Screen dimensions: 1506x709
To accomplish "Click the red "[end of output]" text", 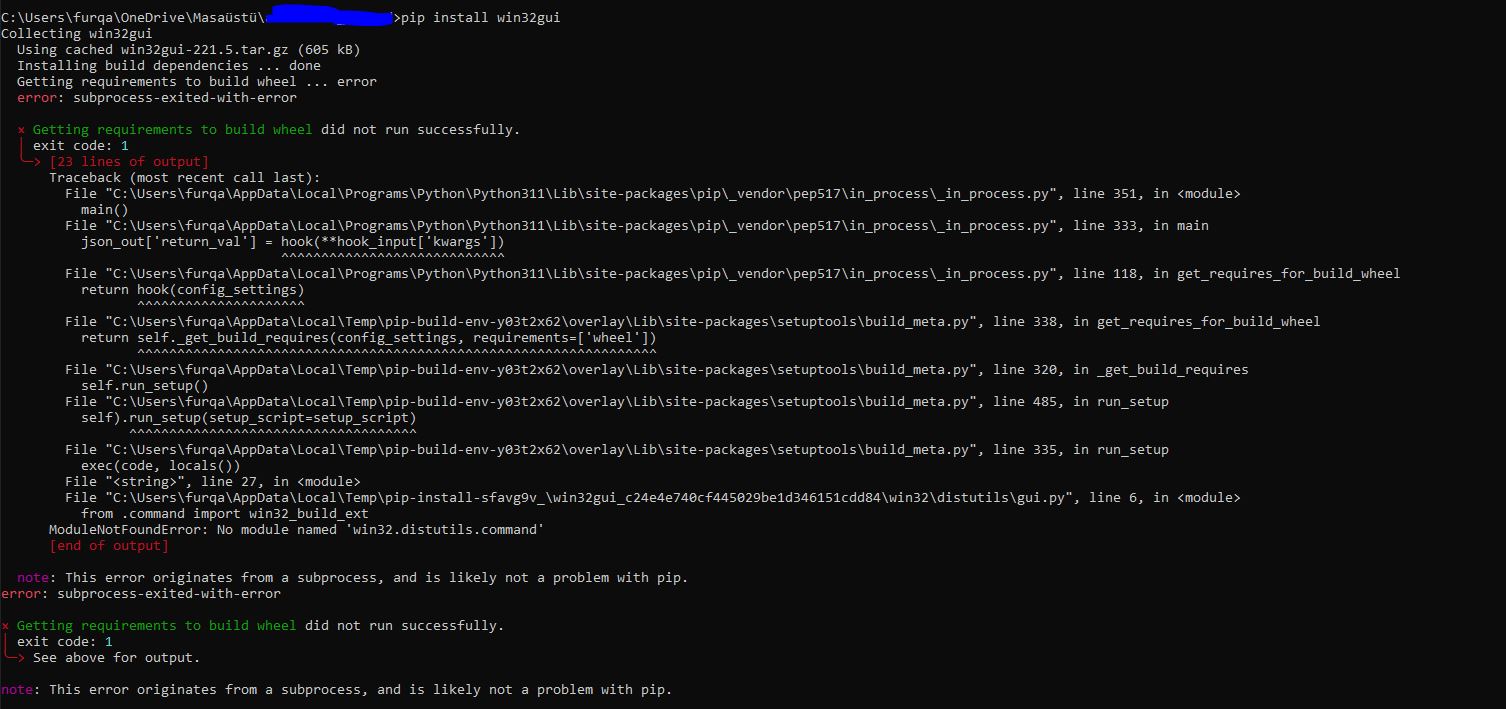I will click(109, 546).
